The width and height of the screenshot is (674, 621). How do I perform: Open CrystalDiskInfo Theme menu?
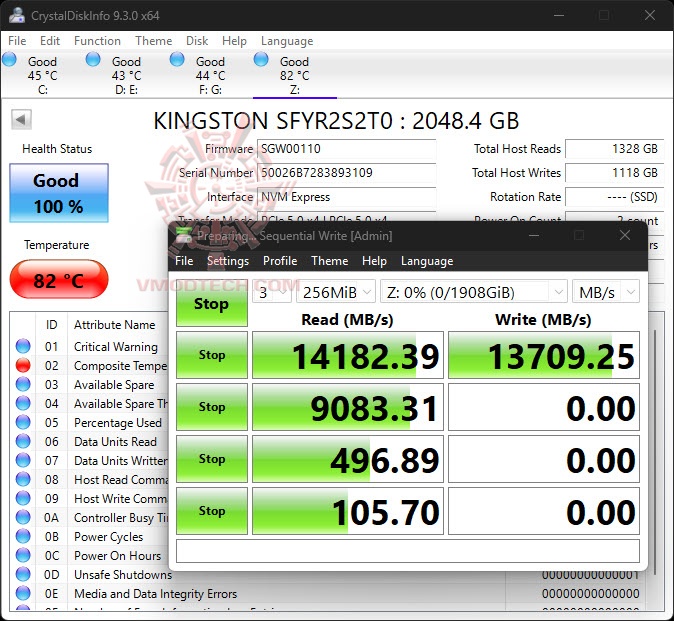153,41
